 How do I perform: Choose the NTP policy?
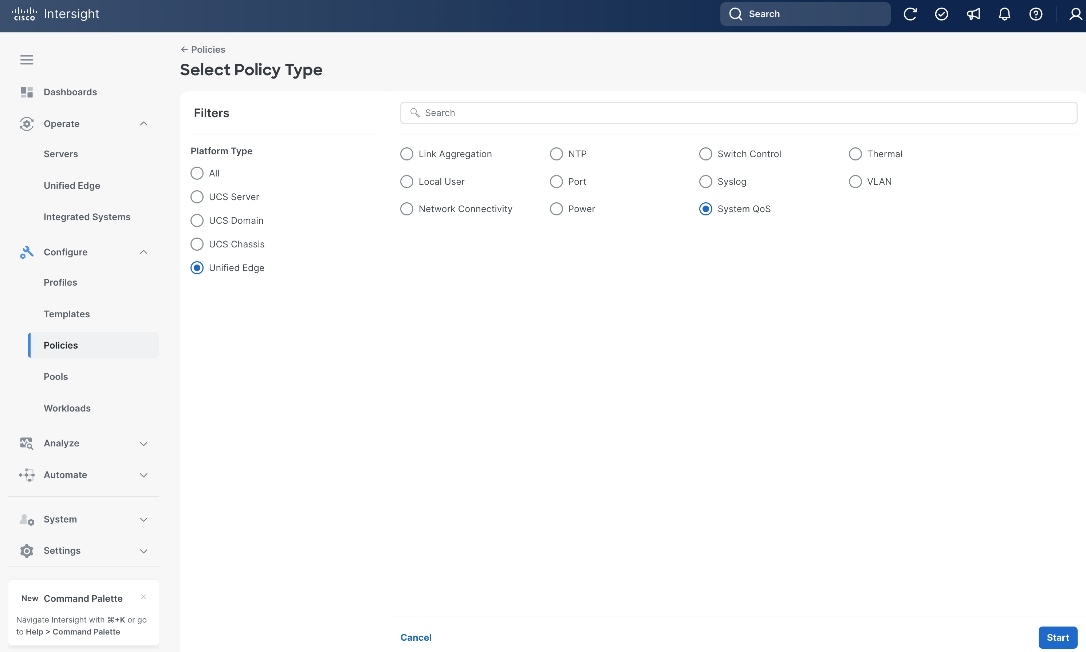click(x=556, y=154)
